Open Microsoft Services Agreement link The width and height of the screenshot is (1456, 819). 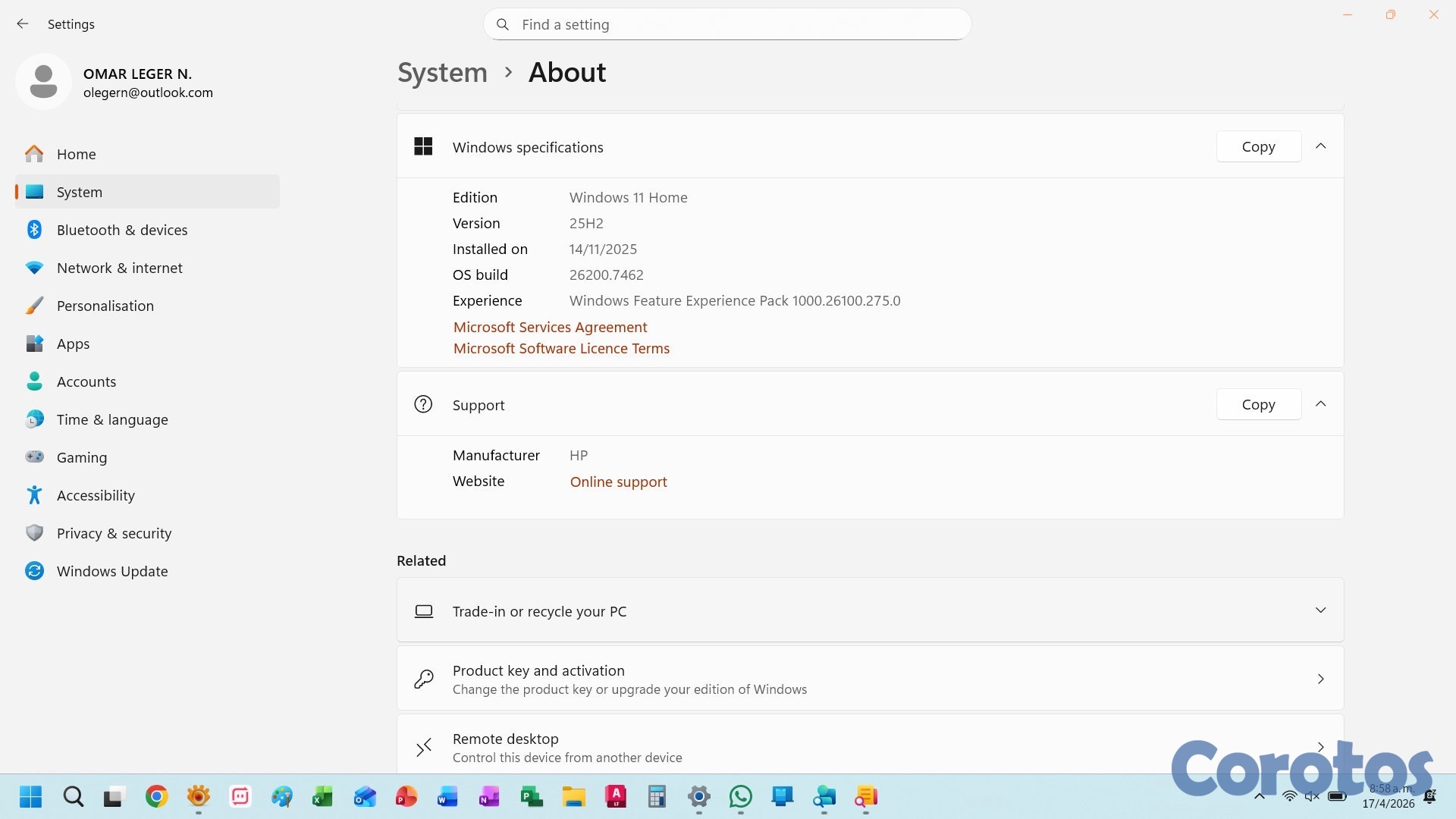click(x=550, y=327)
